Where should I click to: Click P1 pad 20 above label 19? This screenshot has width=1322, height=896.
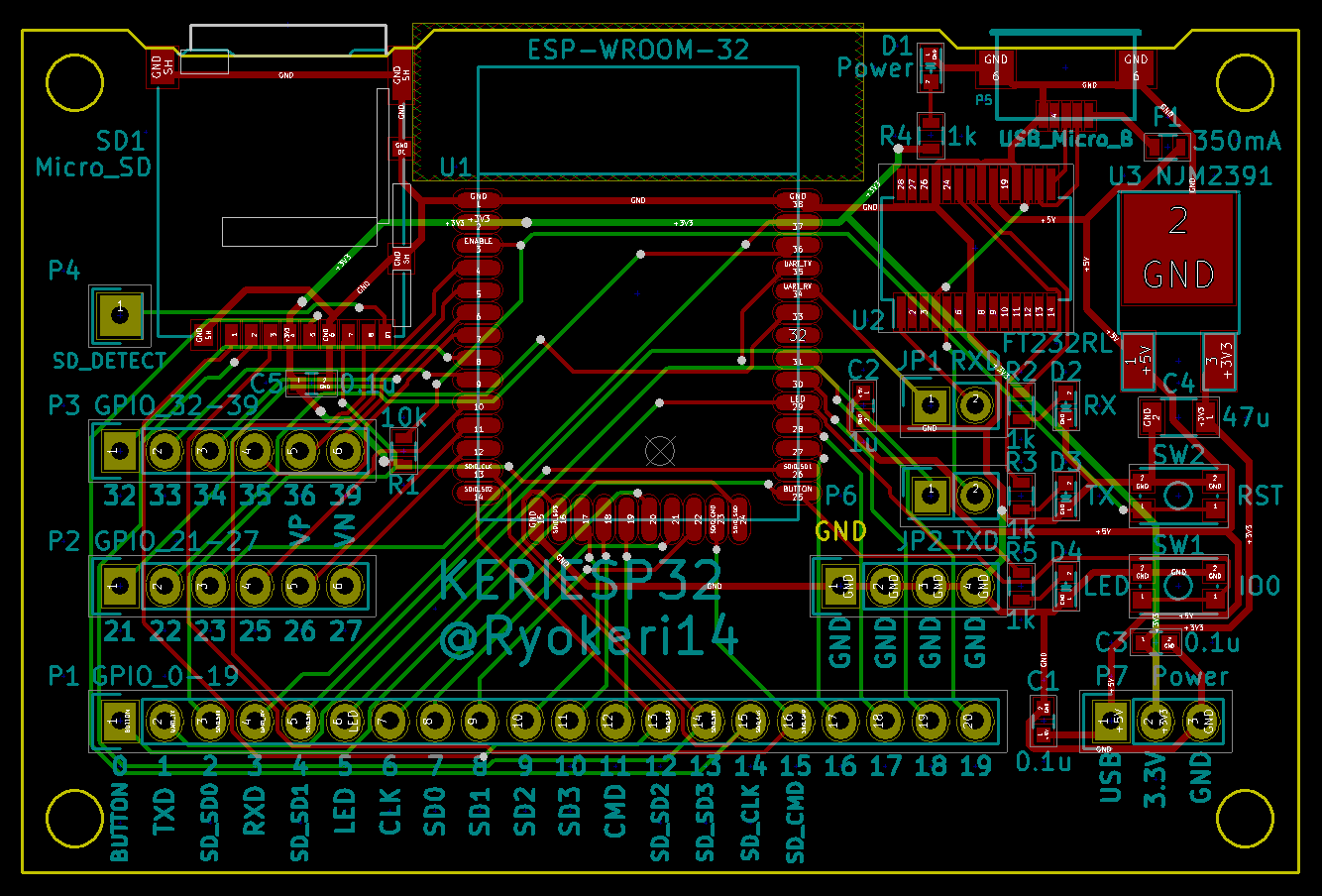pos(976,722)
